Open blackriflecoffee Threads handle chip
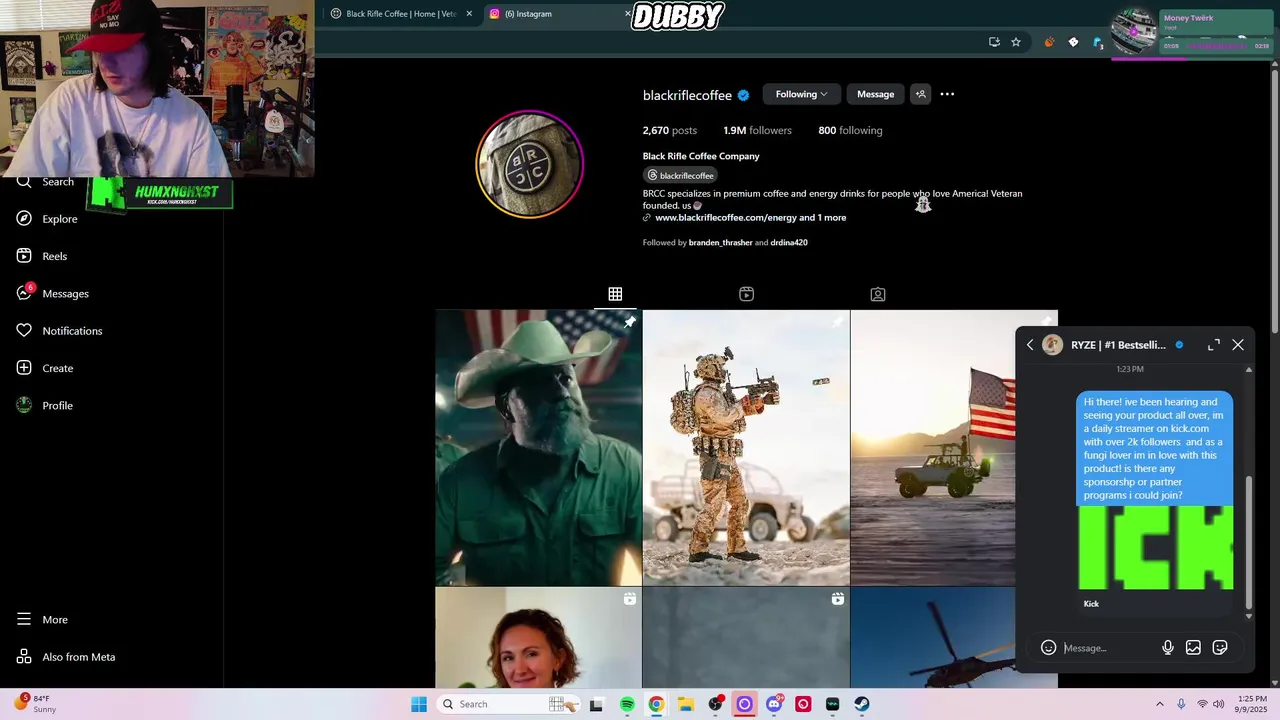 (681, 175)
